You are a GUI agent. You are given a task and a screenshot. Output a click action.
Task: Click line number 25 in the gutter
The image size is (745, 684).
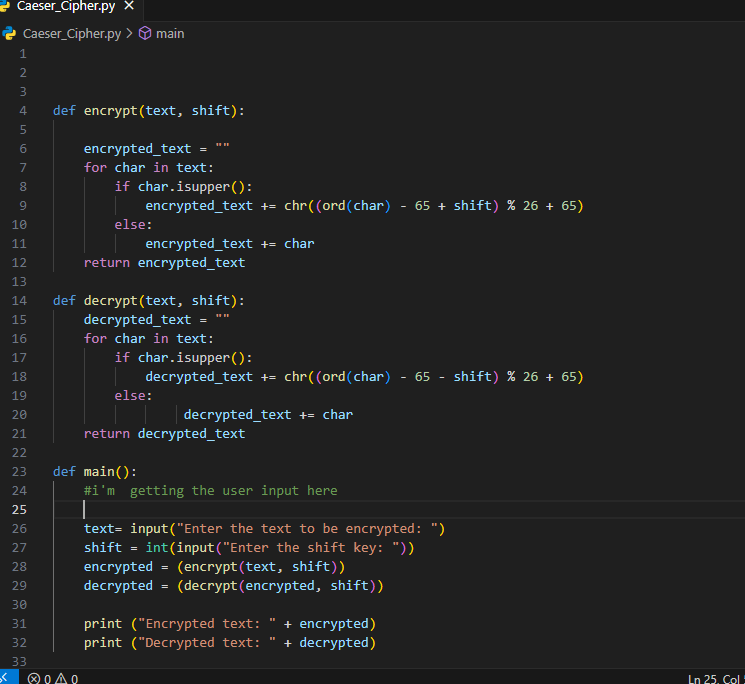point(19,510)
